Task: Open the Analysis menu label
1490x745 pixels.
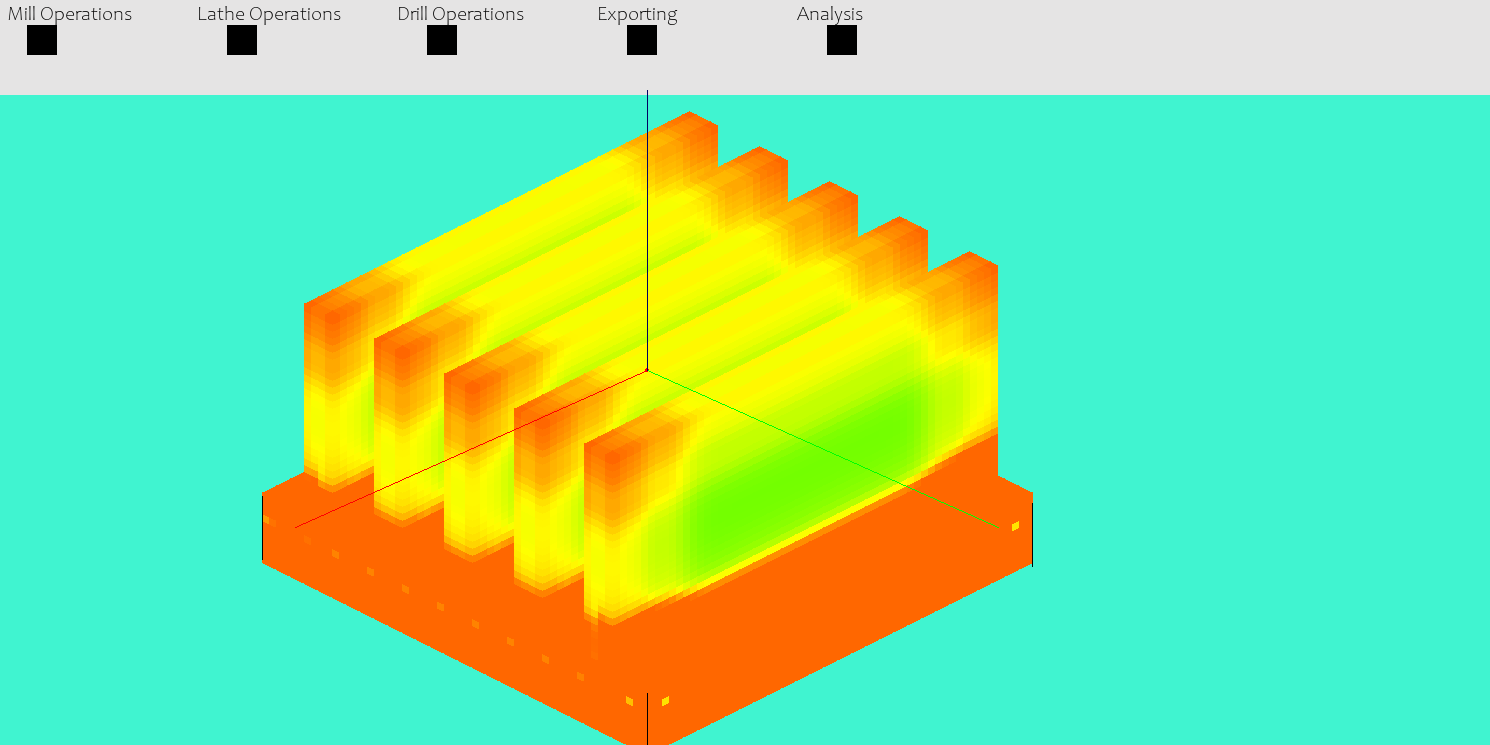Action: coord(830,14)
